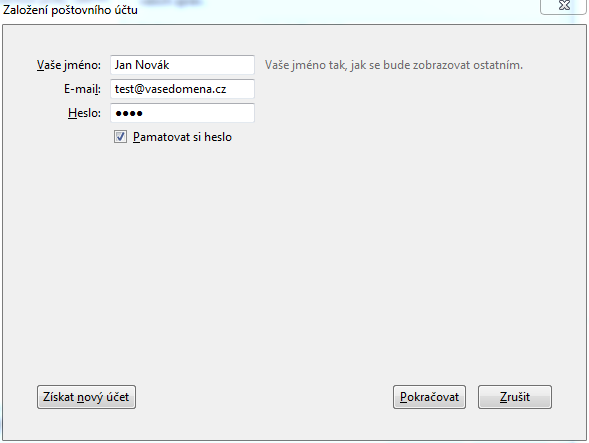Viewport: 589px width, 443px height.
Task: Click the word test before the @ sign
Action: (124, 89)
